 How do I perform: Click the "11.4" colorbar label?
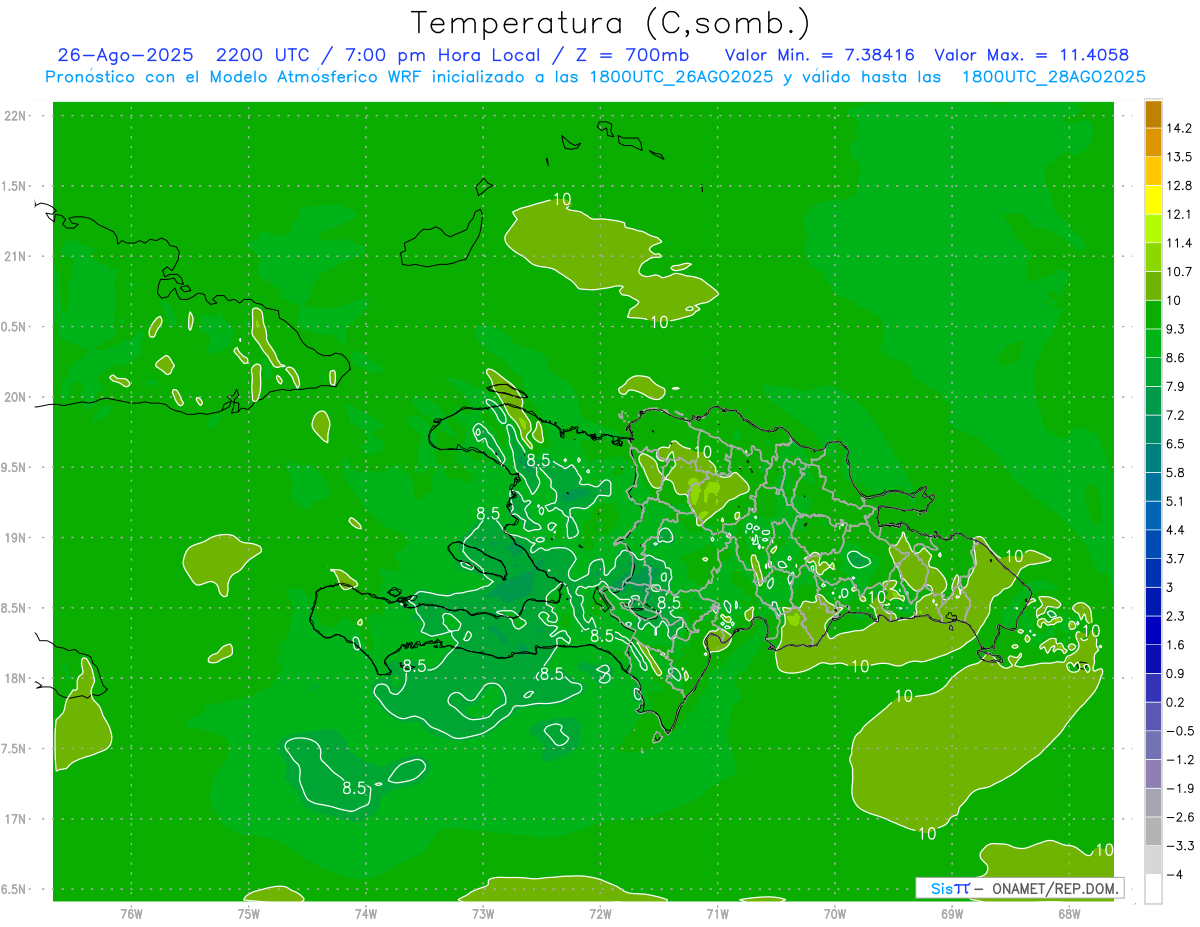(x=1180, y=243)
